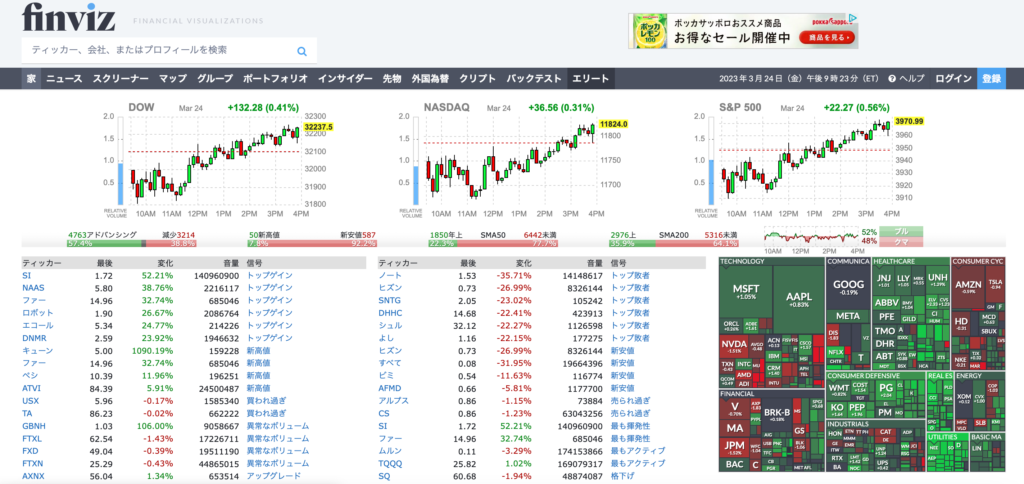Click the new high/new low 7.8% bar
Image resolution: width=1024 pixels, height=484 pixels.
(x=312, y=243)
